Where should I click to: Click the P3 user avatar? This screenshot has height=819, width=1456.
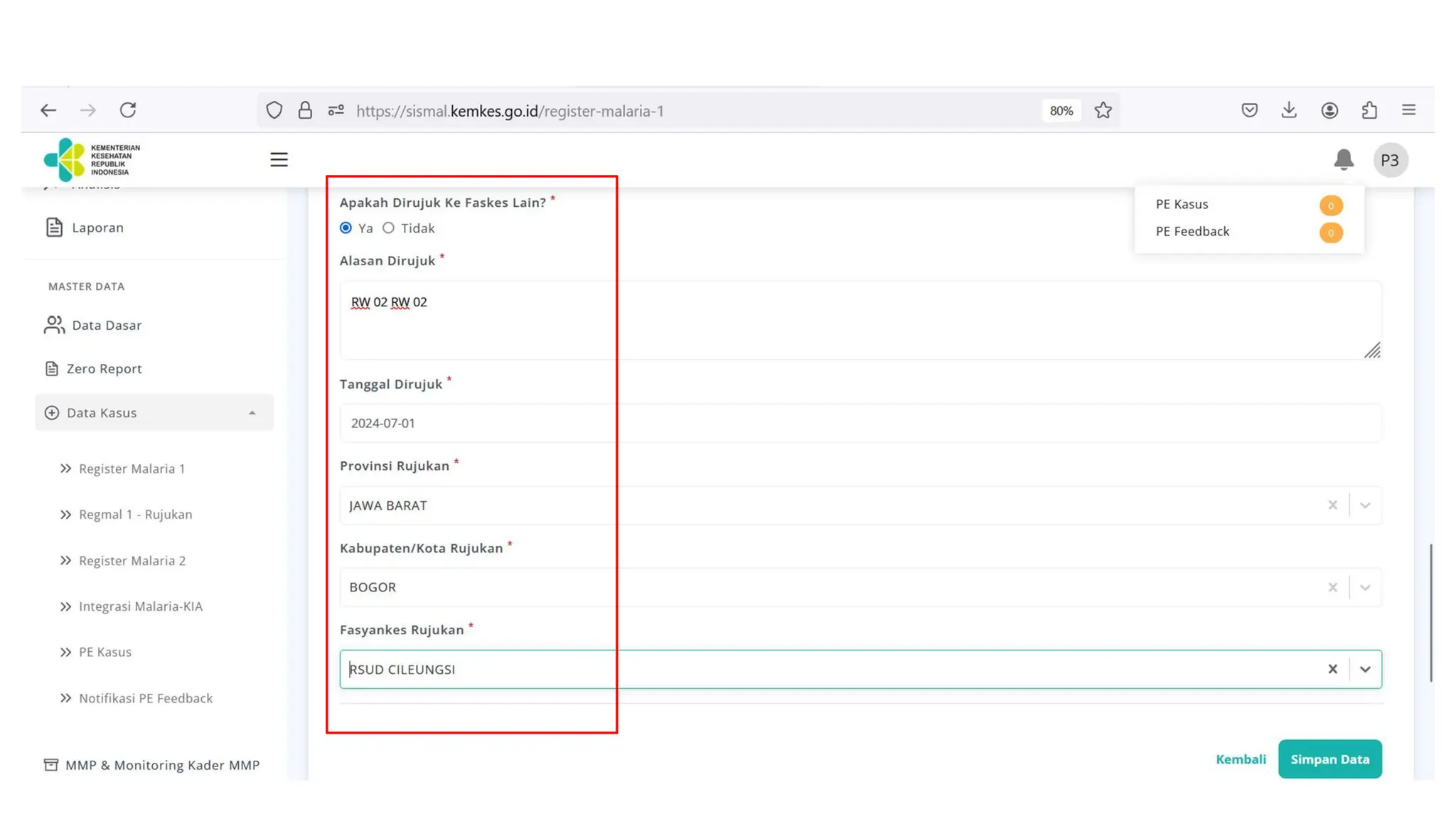pos(1390,160)
